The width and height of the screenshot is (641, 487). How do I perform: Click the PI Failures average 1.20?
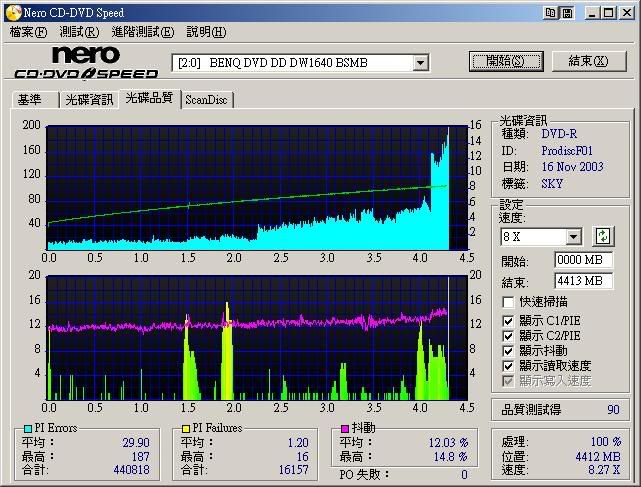298,443
